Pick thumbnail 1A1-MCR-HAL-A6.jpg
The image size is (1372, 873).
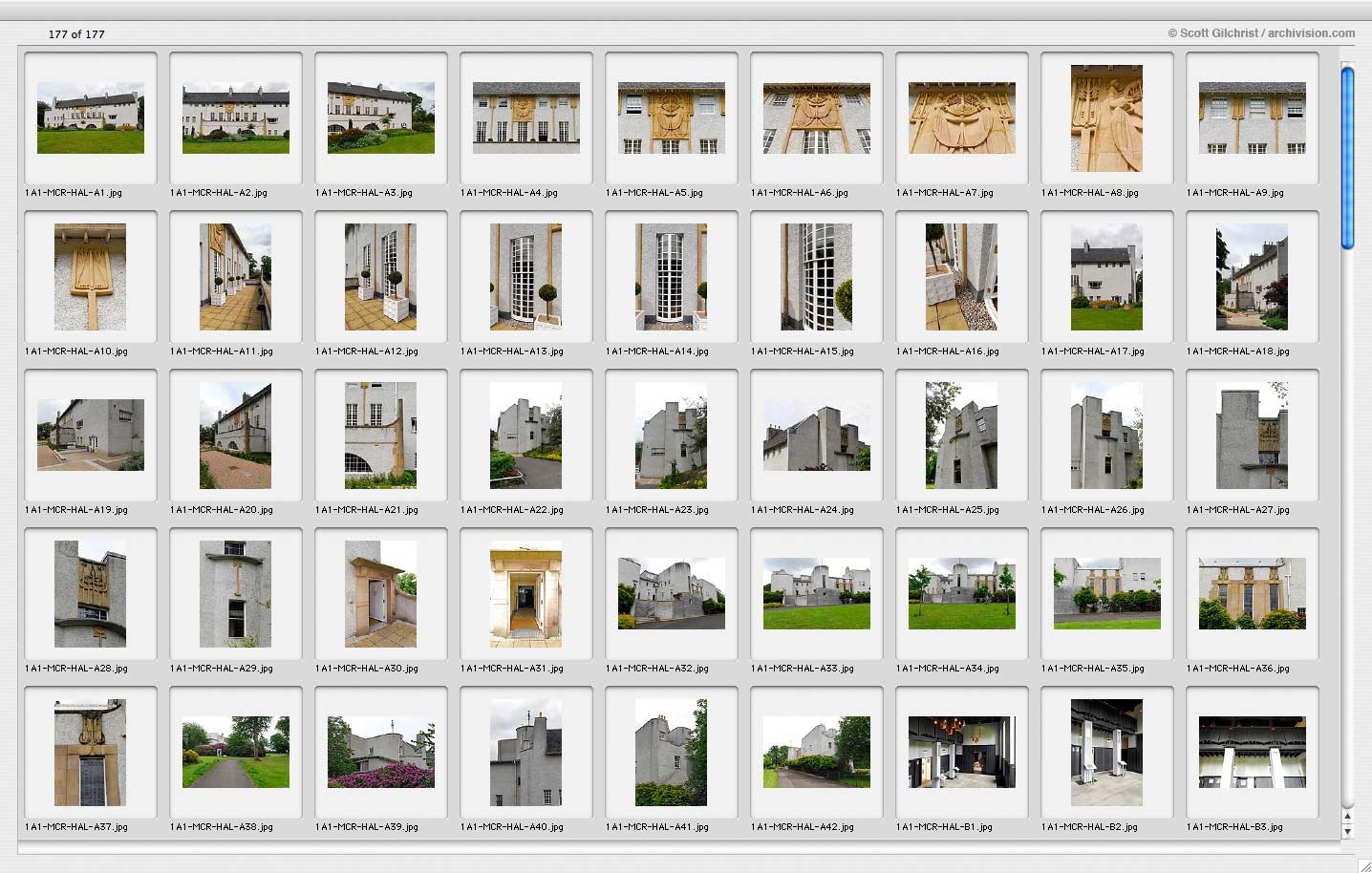coord(817,117)
